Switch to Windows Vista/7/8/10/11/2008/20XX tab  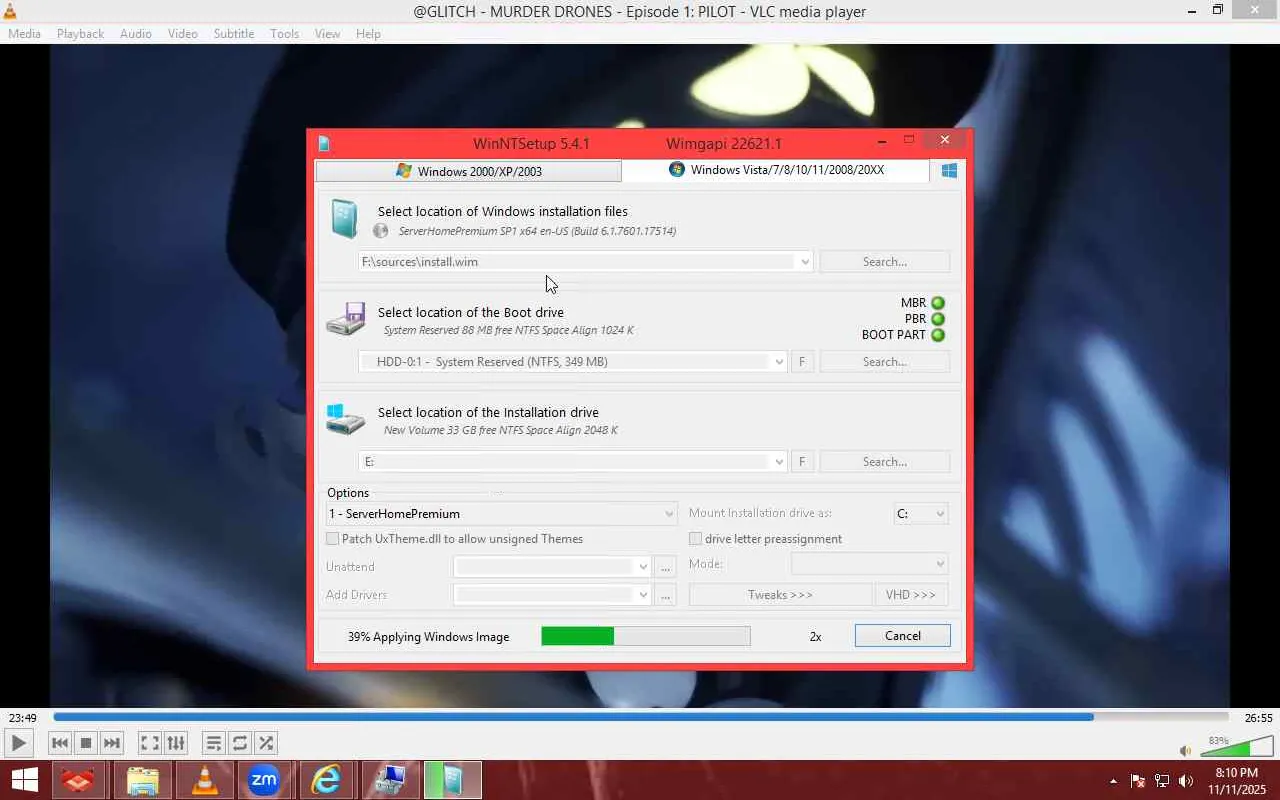(x=776, y=170)
